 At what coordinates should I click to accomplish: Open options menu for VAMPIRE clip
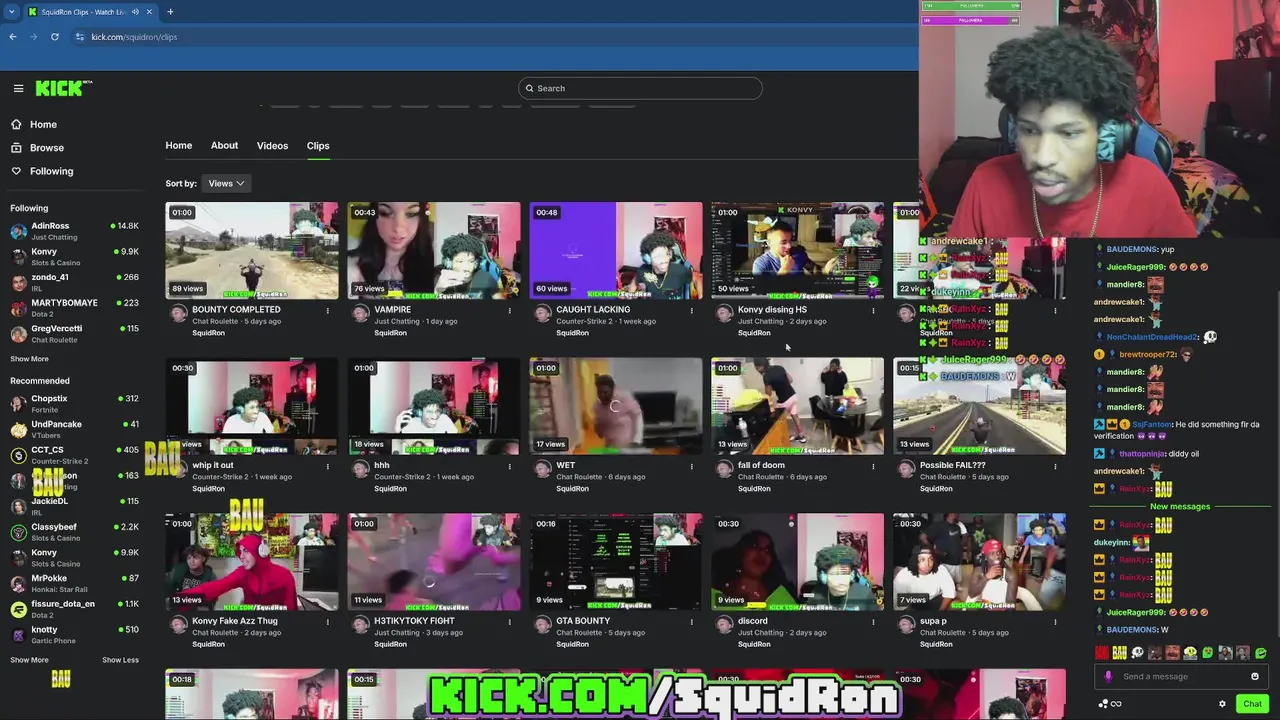509,310
